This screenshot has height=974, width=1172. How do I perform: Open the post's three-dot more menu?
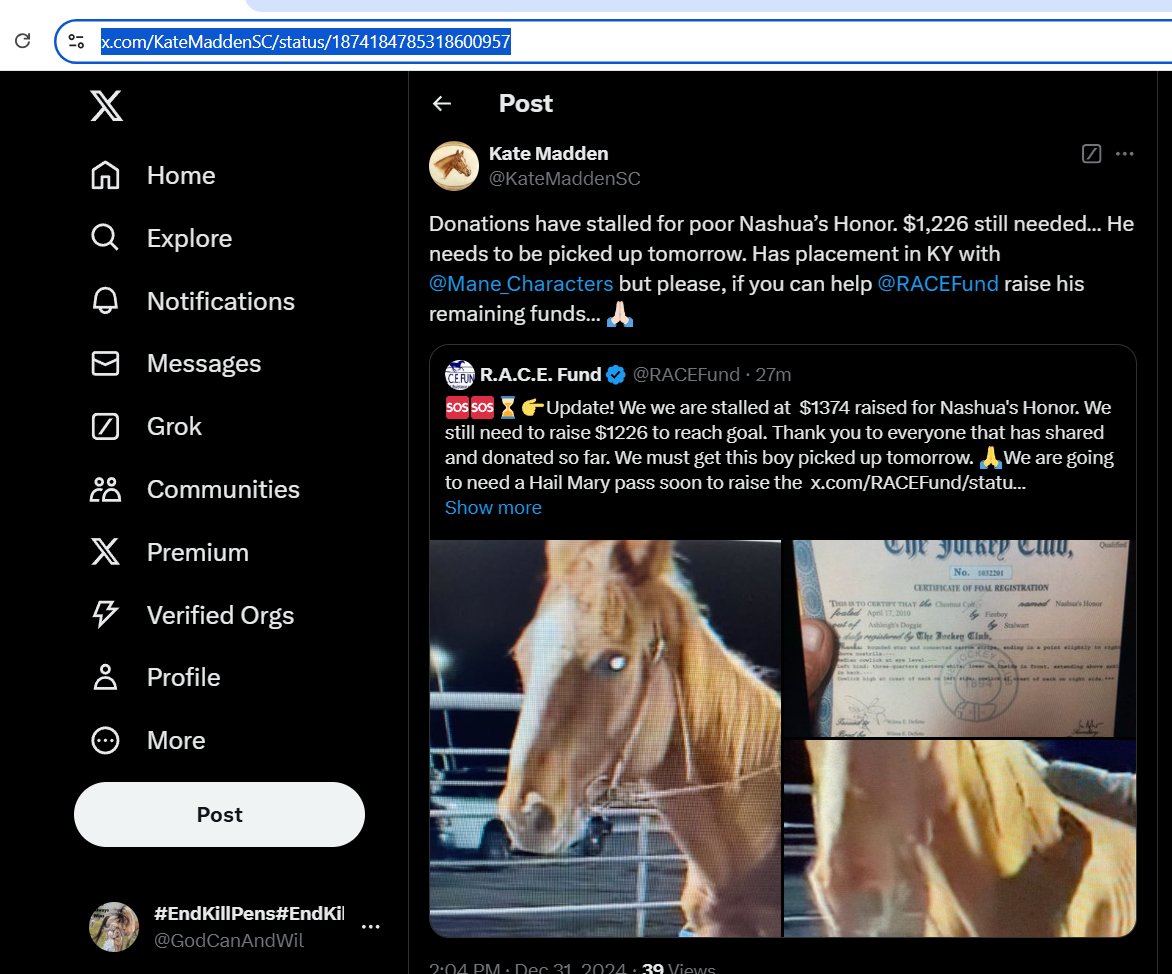pos(1124,154)
